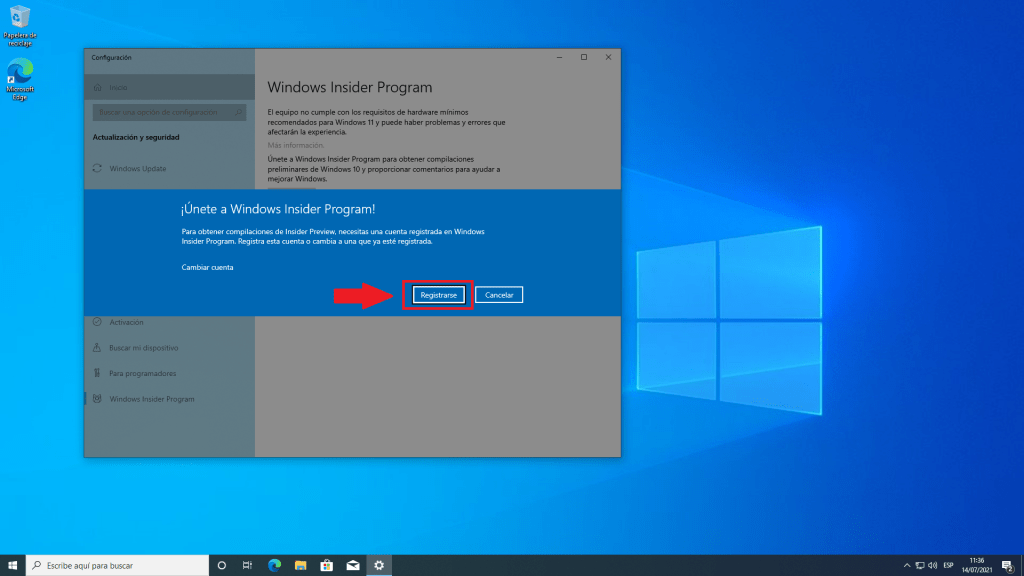Open Buscar mi dispositivo settings
This screenshot has width=1024, height=576.
tap(143, 348)
